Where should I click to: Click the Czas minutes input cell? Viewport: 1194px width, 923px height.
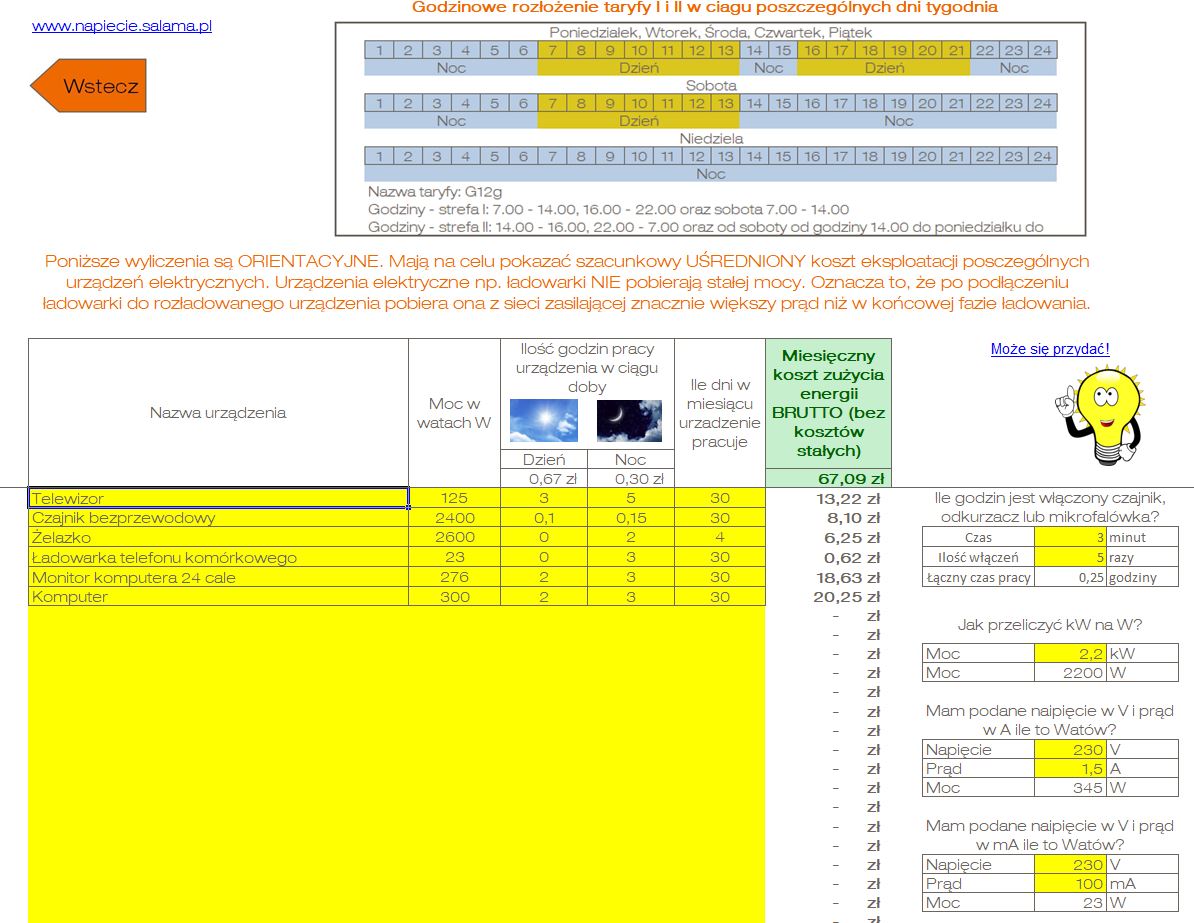(x=1069, y=537)
